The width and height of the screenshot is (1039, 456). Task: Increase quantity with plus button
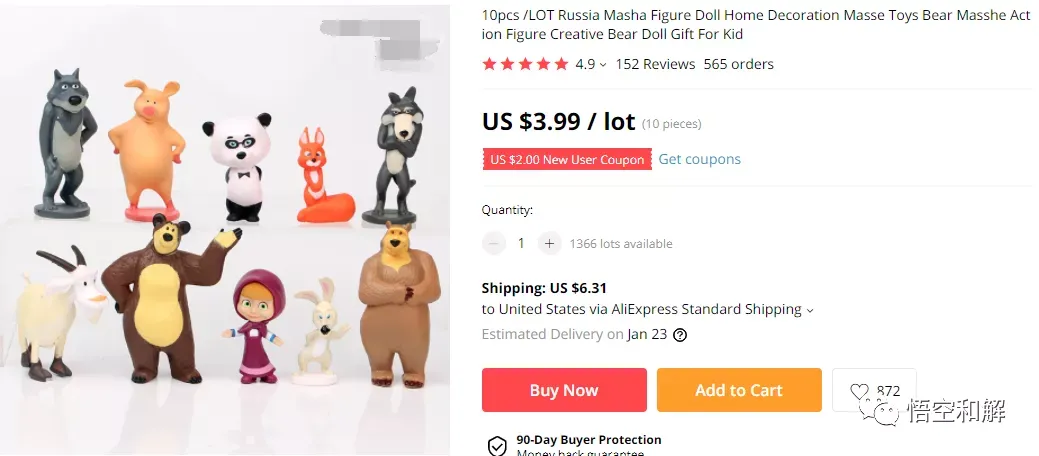click(549, 243)
